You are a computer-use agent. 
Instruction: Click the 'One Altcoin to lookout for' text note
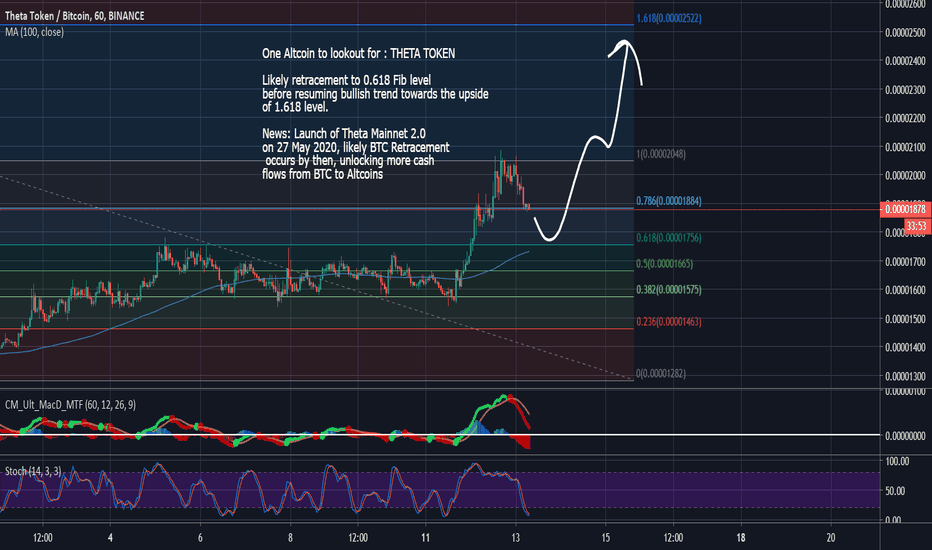(x=358, y=54)
